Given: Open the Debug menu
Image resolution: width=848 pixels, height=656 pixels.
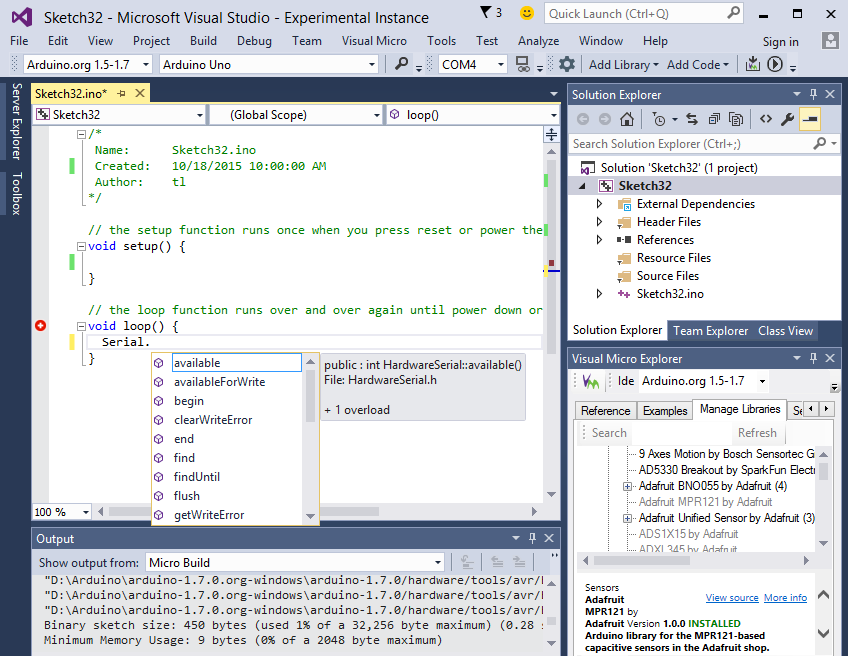Looking at the screenshot, I should point(254,41).
